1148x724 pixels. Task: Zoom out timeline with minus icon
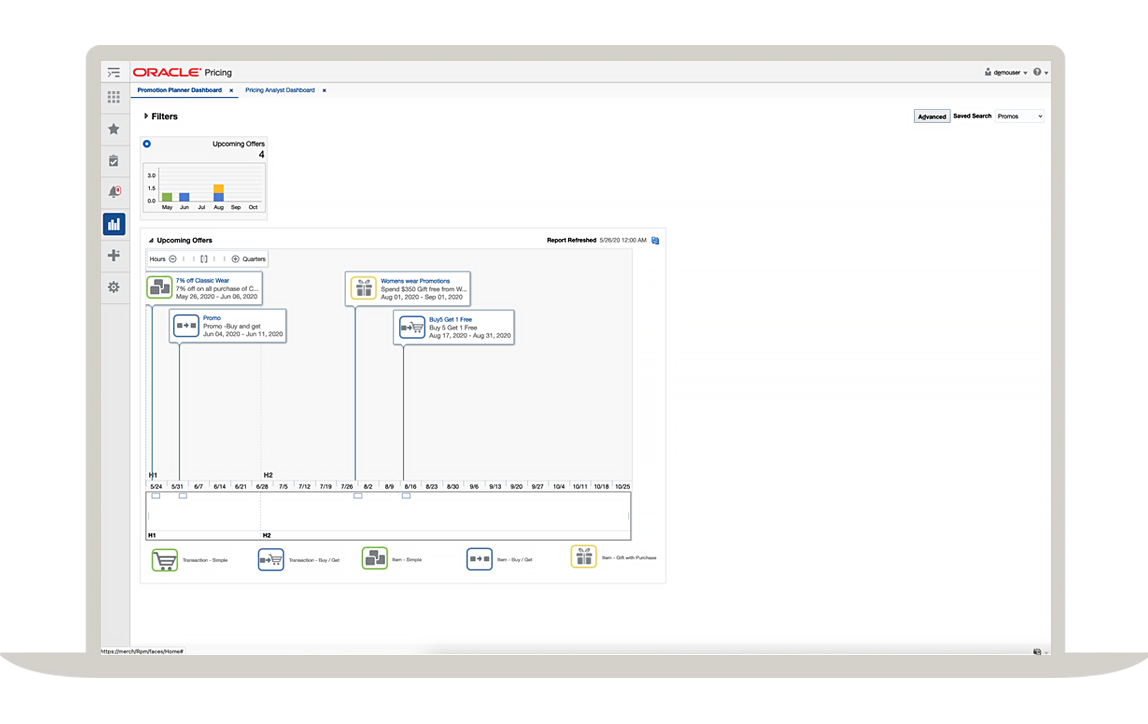(x=173, y=259)
